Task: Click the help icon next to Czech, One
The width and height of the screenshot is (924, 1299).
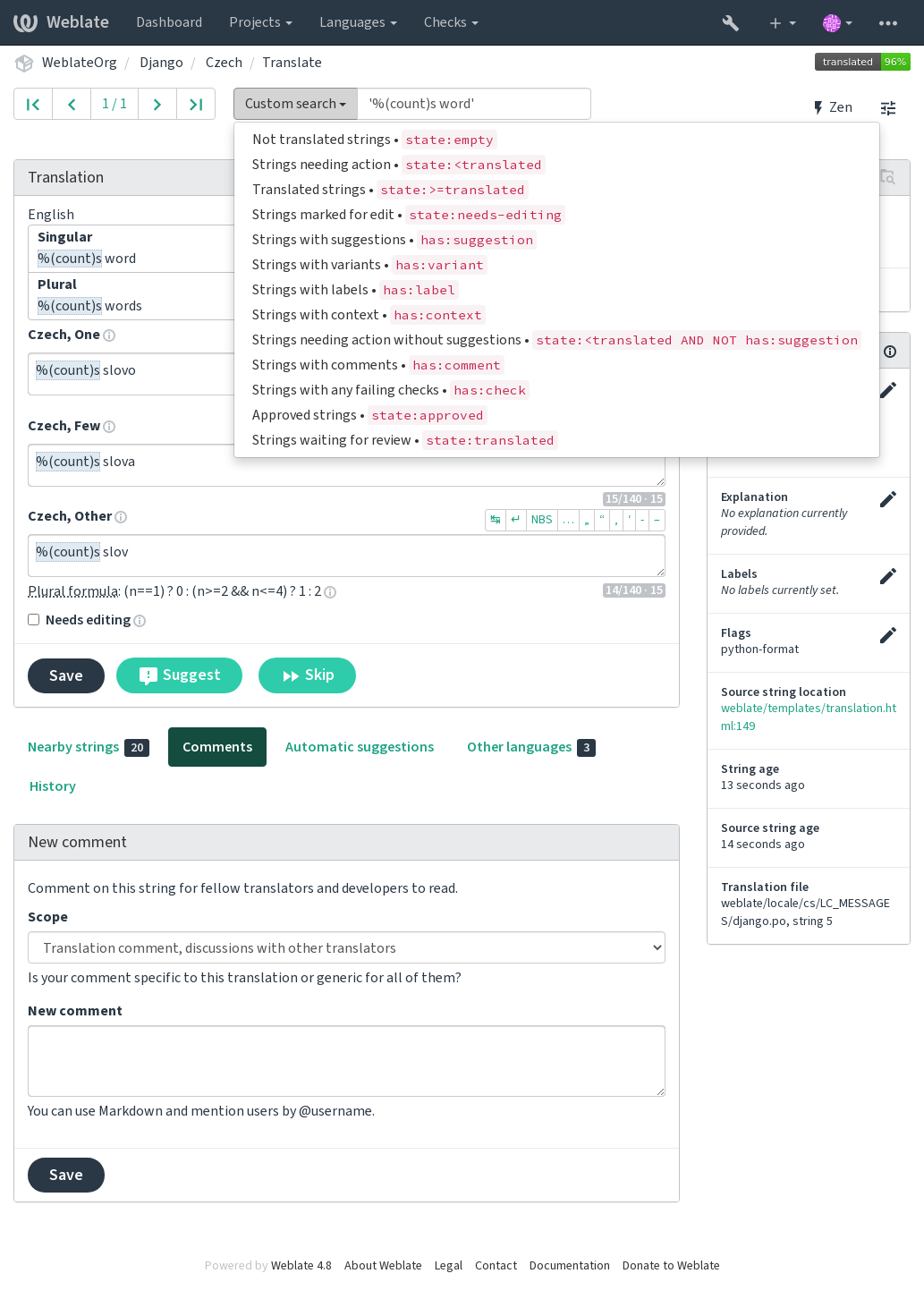Action: (109, 335)
